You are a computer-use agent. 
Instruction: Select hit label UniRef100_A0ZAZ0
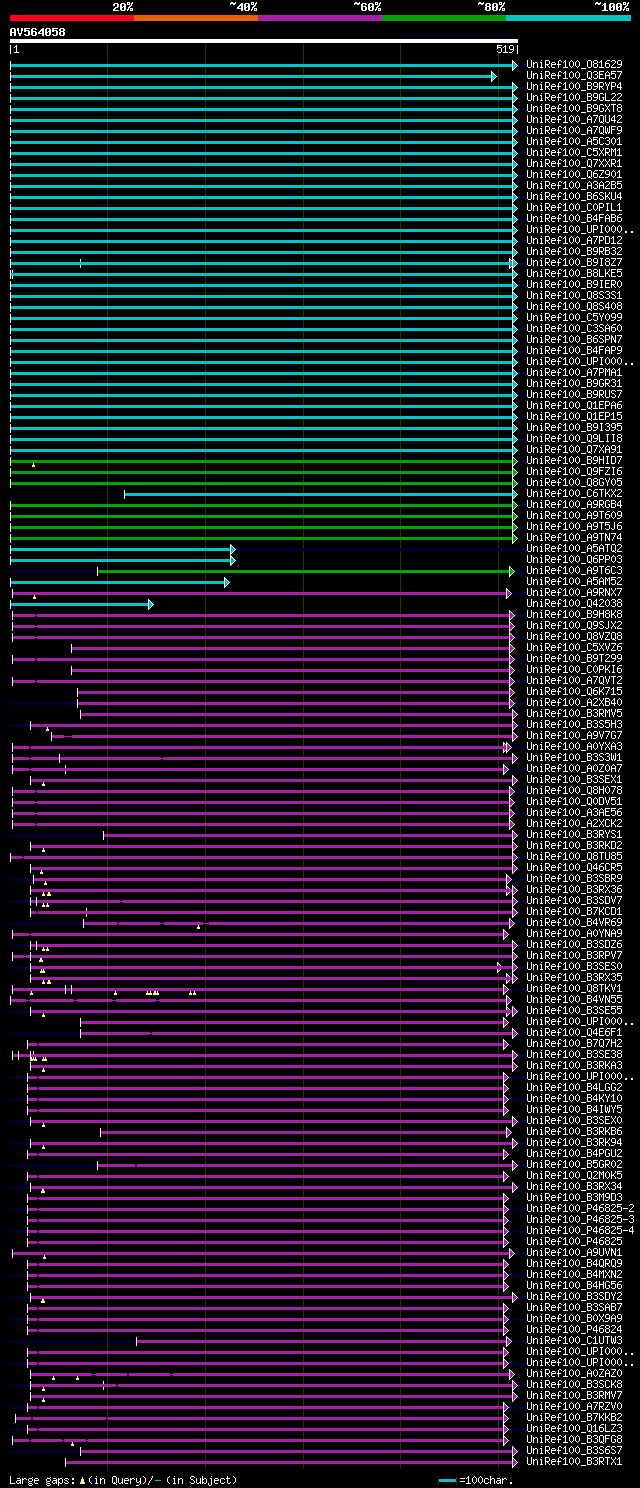tap(574, 1373)
